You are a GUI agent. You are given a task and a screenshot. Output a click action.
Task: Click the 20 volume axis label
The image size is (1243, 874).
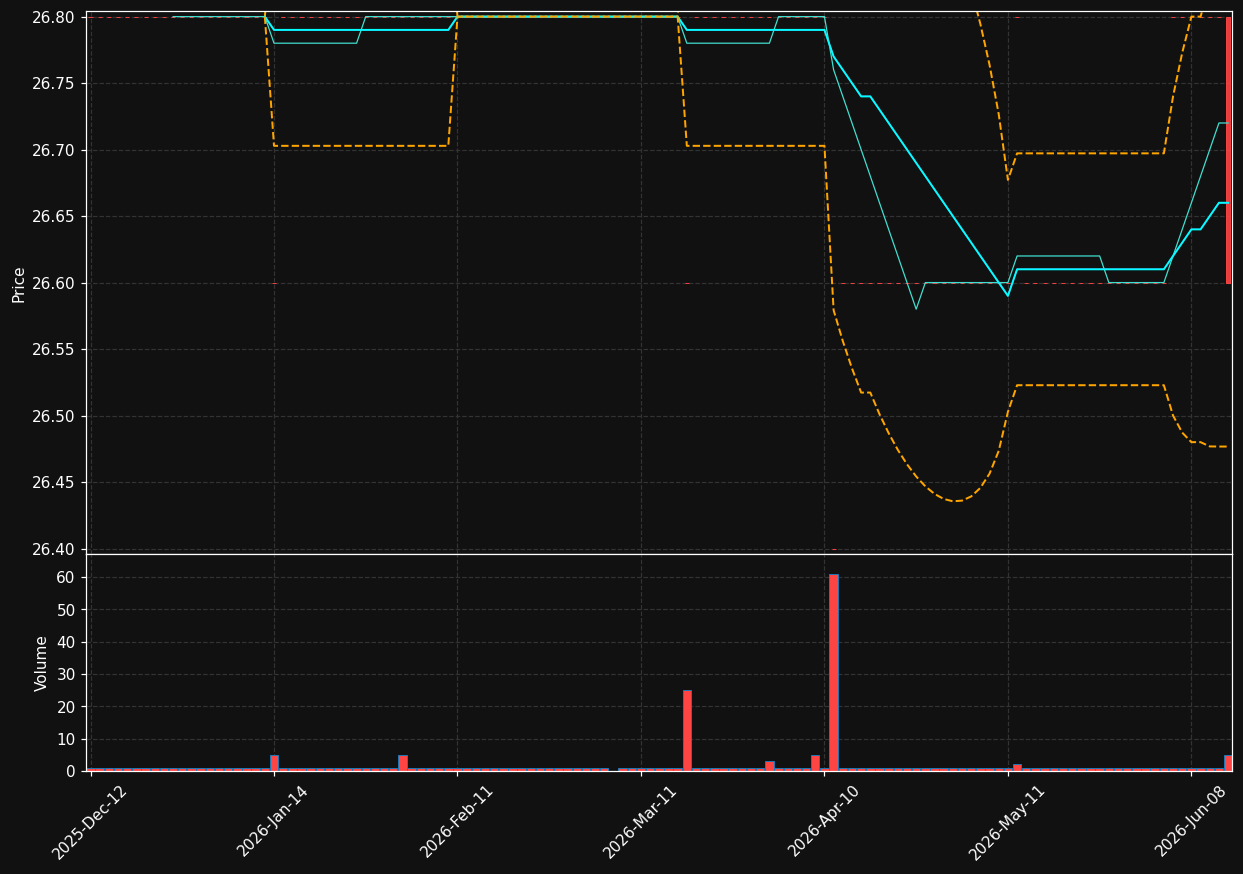[x=65, y=707]
